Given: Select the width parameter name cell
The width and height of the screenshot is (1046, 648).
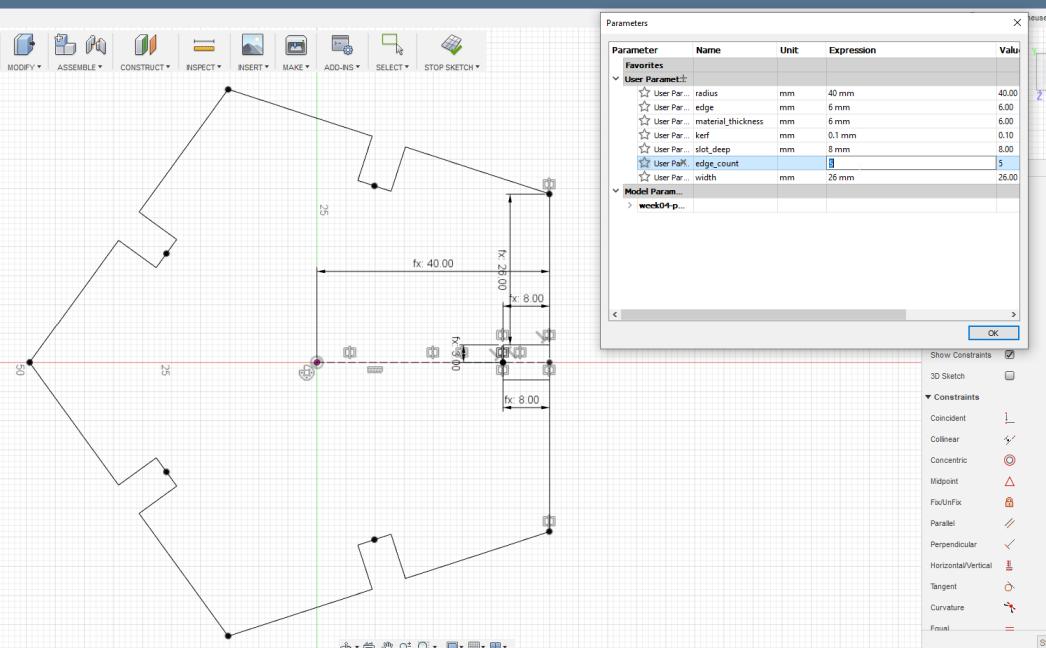Looking at the screenshot, I should 735,177.
